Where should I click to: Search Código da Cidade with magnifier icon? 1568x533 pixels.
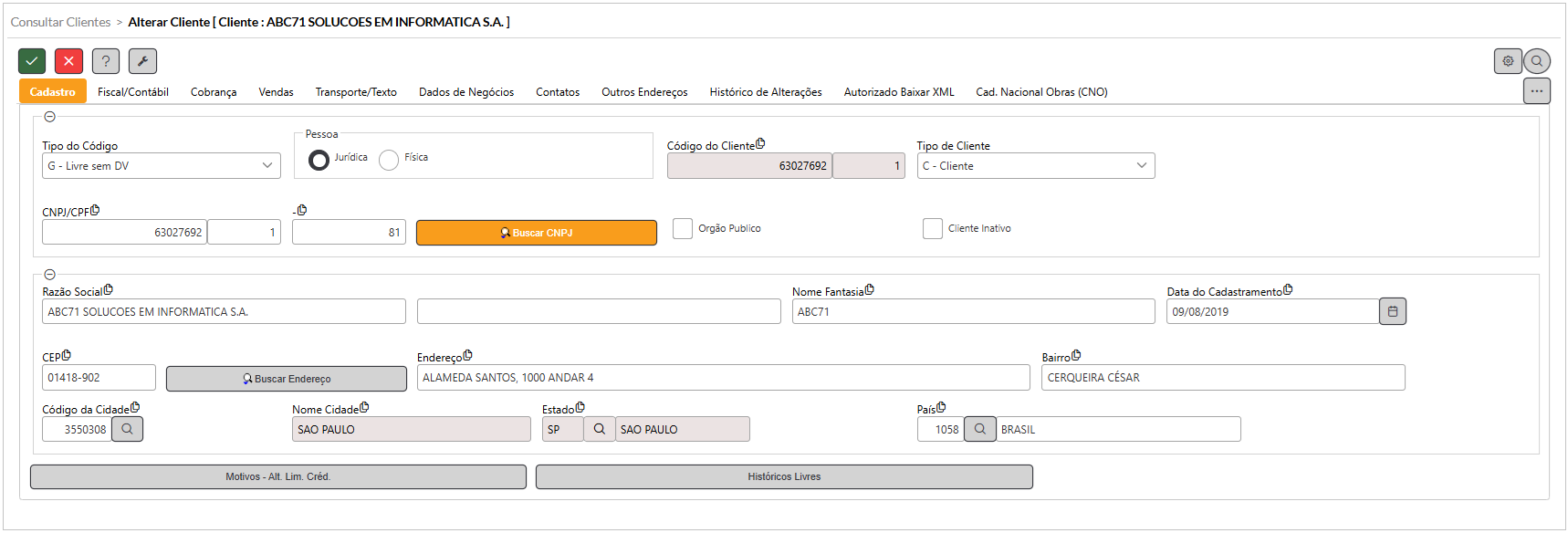[x=128, y=429]
